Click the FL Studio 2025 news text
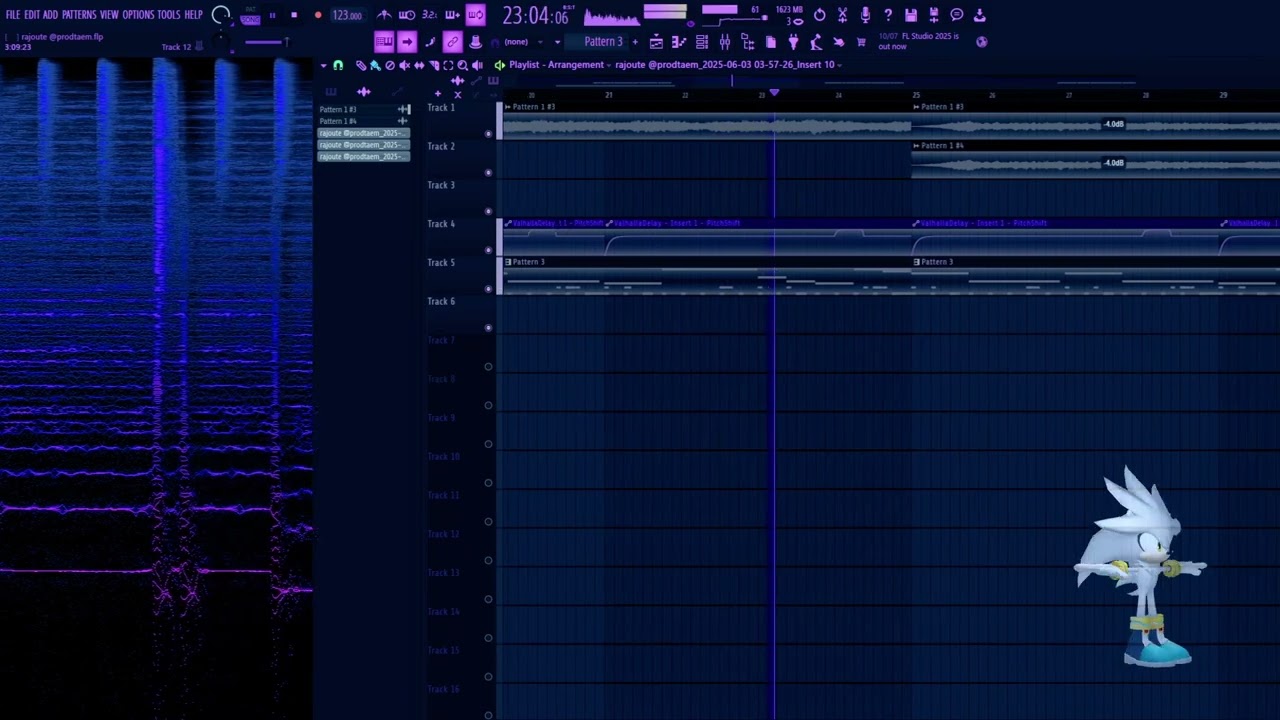The width and height of the screenshot is (1280, 720). tap(919, 41)
